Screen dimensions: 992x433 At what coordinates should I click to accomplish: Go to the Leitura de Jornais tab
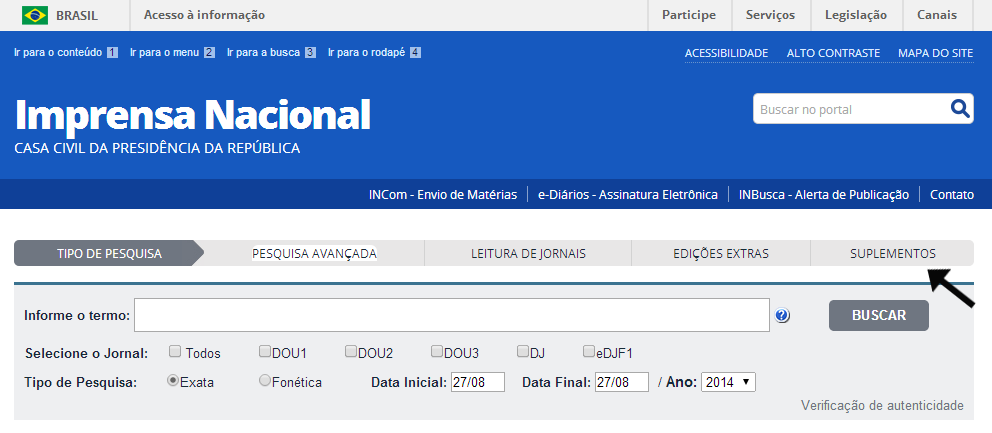tap(528, 254)
